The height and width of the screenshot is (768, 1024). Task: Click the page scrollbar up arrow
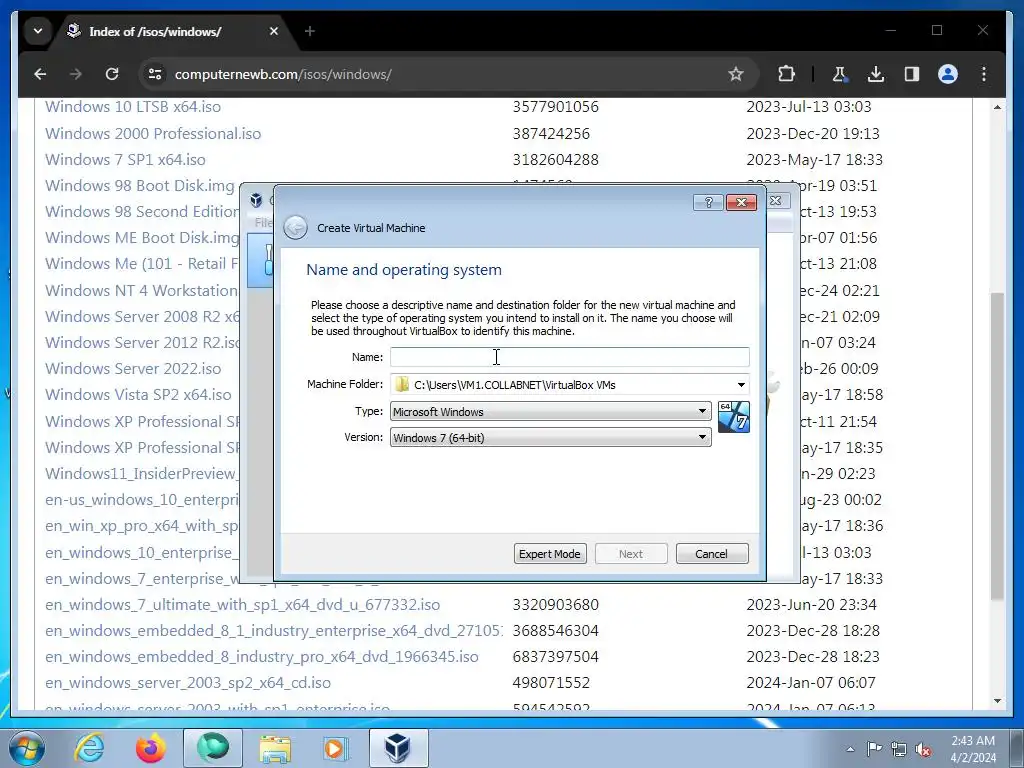point(997,106)
